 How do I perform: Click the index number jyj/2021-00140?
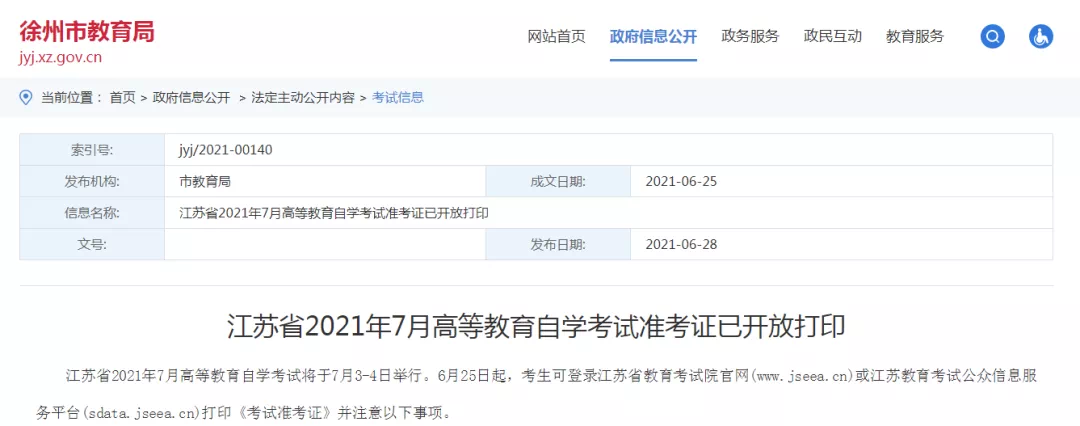(x=226, y=150)
